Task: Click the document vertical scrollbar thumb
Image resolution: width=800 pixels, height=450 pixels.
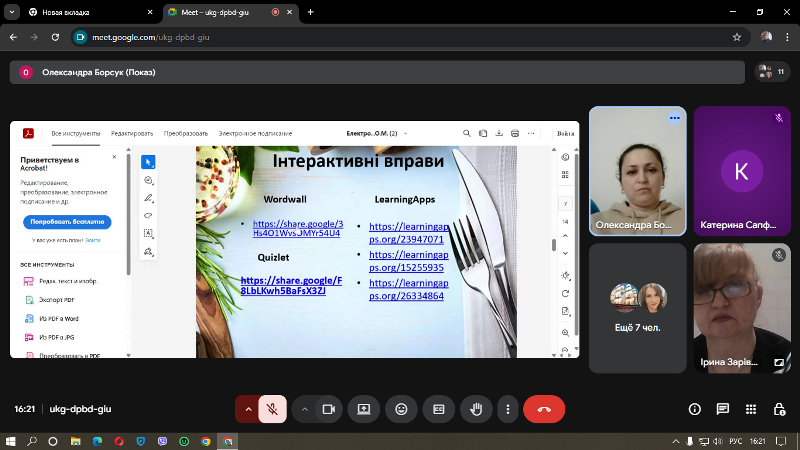Action: [554, 245]
